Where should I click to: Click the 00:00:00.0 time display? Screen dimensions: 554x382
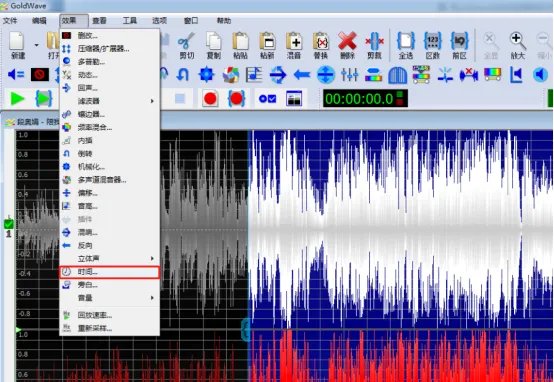tap(365, 99)
